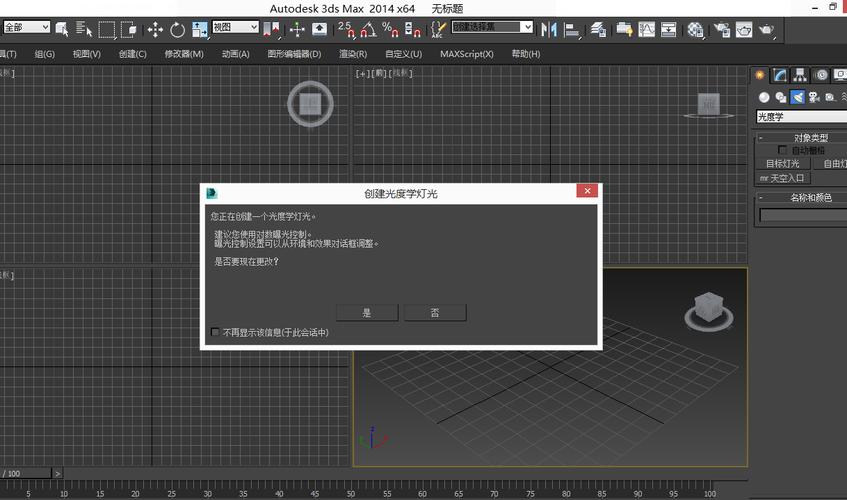Toggle the 自动栅格 checkbox
Image resolution: width=847 pixels, height=500 pixels.
(x=782, y=150)
